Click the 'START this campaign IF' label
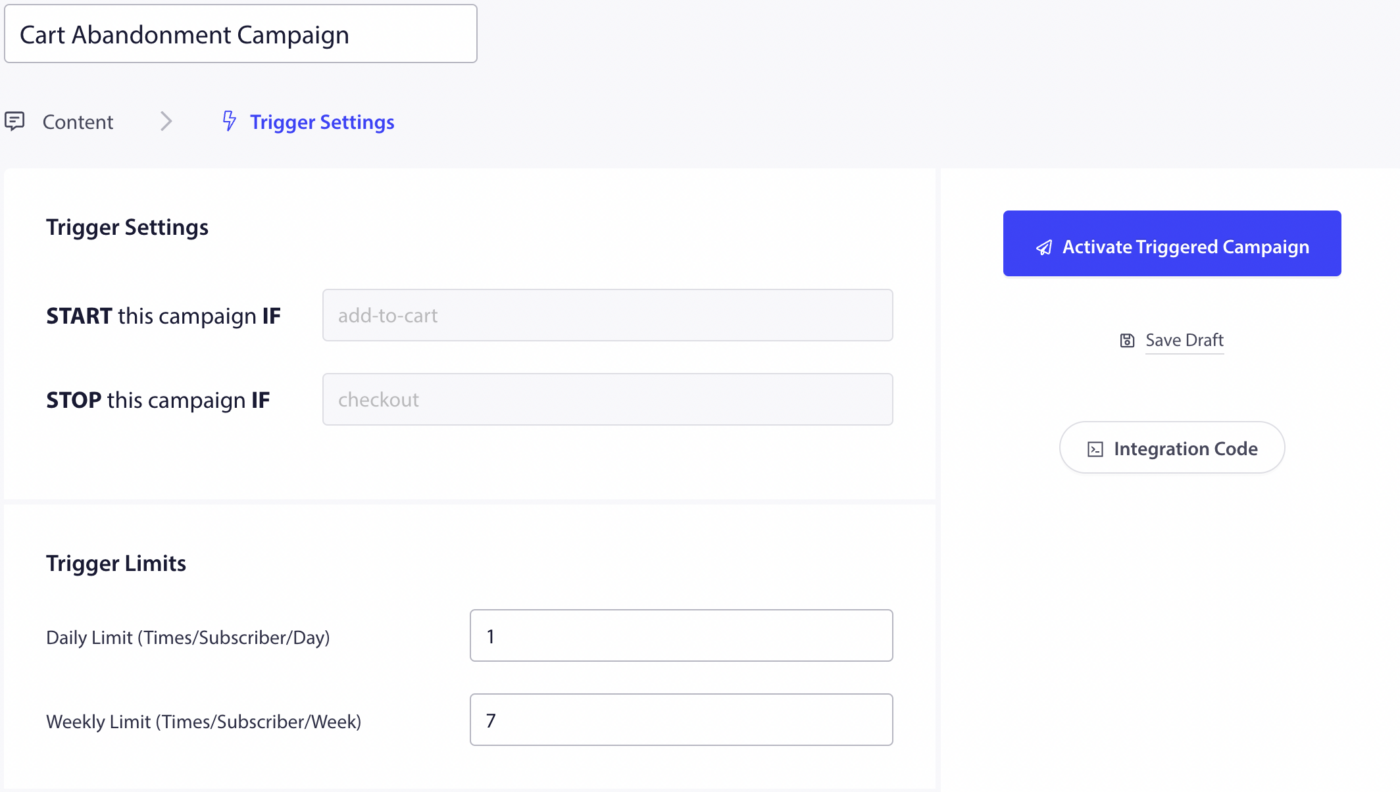 tap(163, 316)
